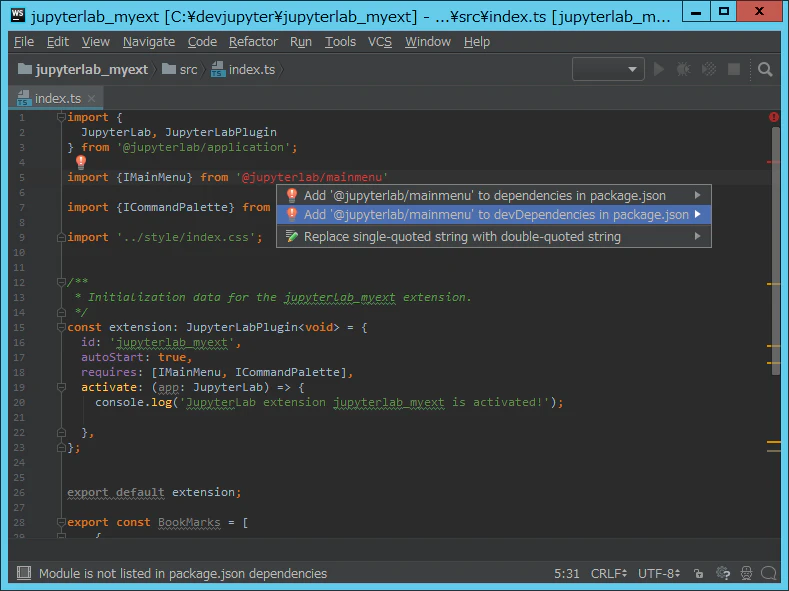Click '@jupyterlab/application' string on line 3

pos(206,147)
